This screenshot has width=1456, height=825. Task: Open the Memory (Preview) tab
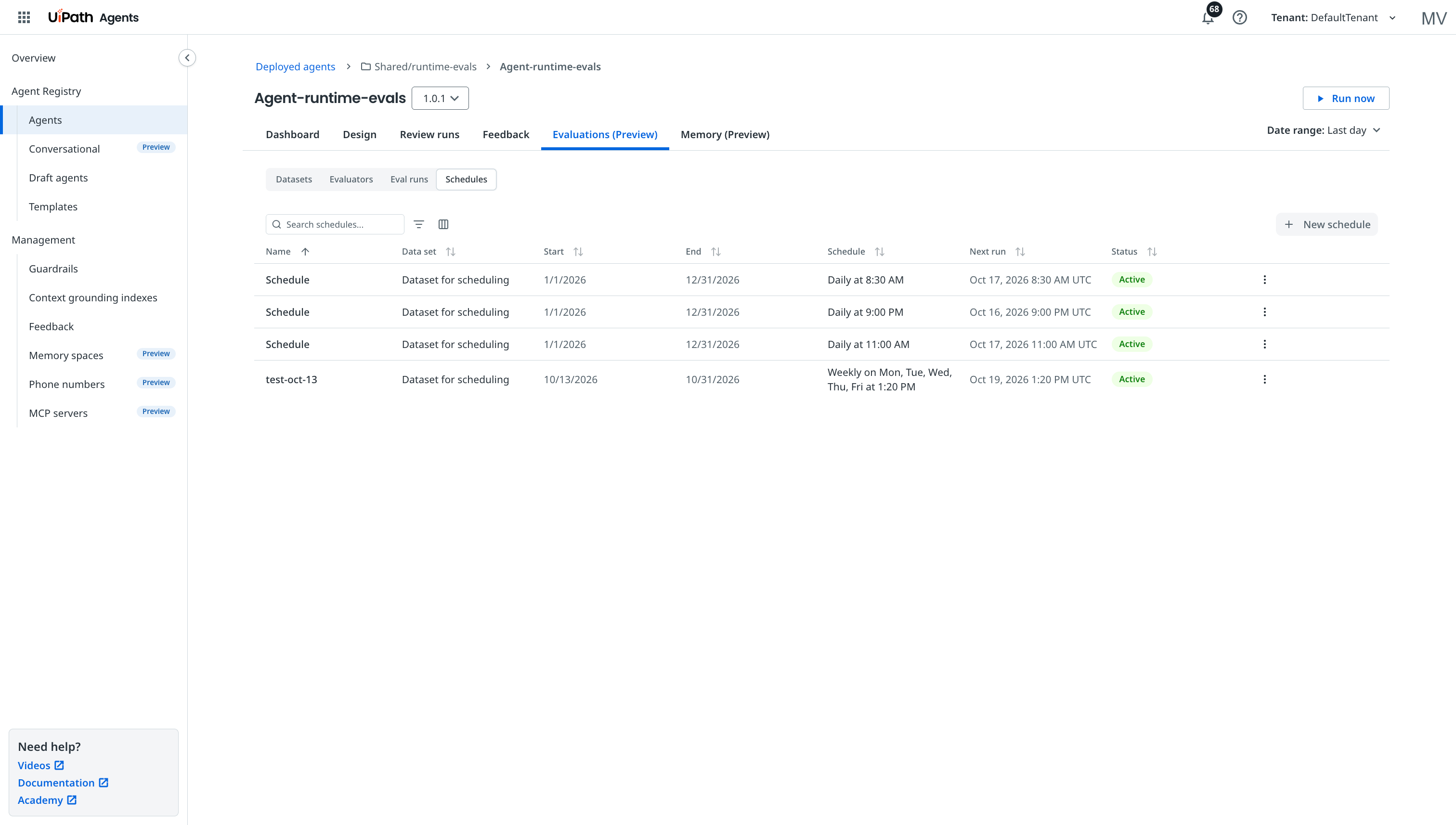coord(725,135)
